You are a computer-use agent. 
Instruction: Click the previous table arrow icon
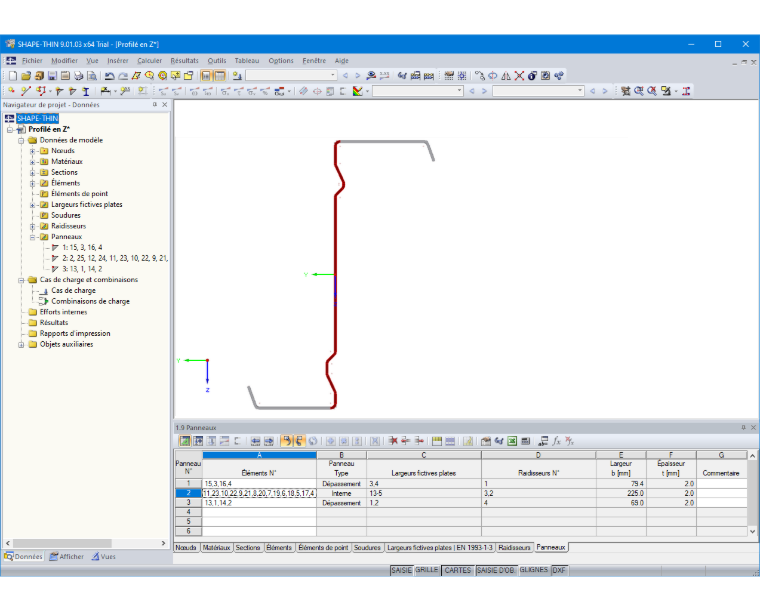tap(255, 441)
